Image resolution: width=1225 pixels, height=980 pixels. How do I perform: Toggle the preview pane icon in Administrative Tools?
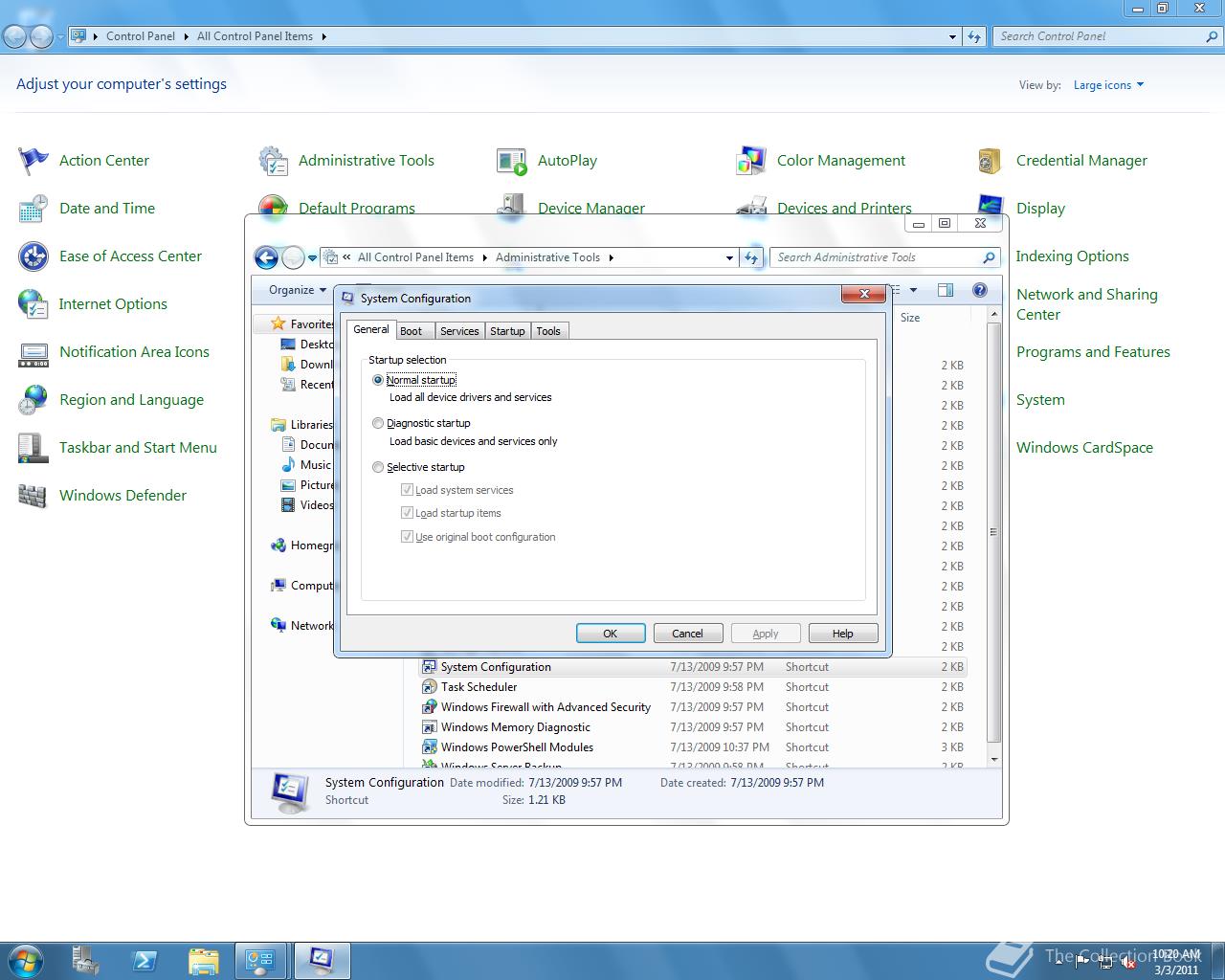(x=946, y=290)
